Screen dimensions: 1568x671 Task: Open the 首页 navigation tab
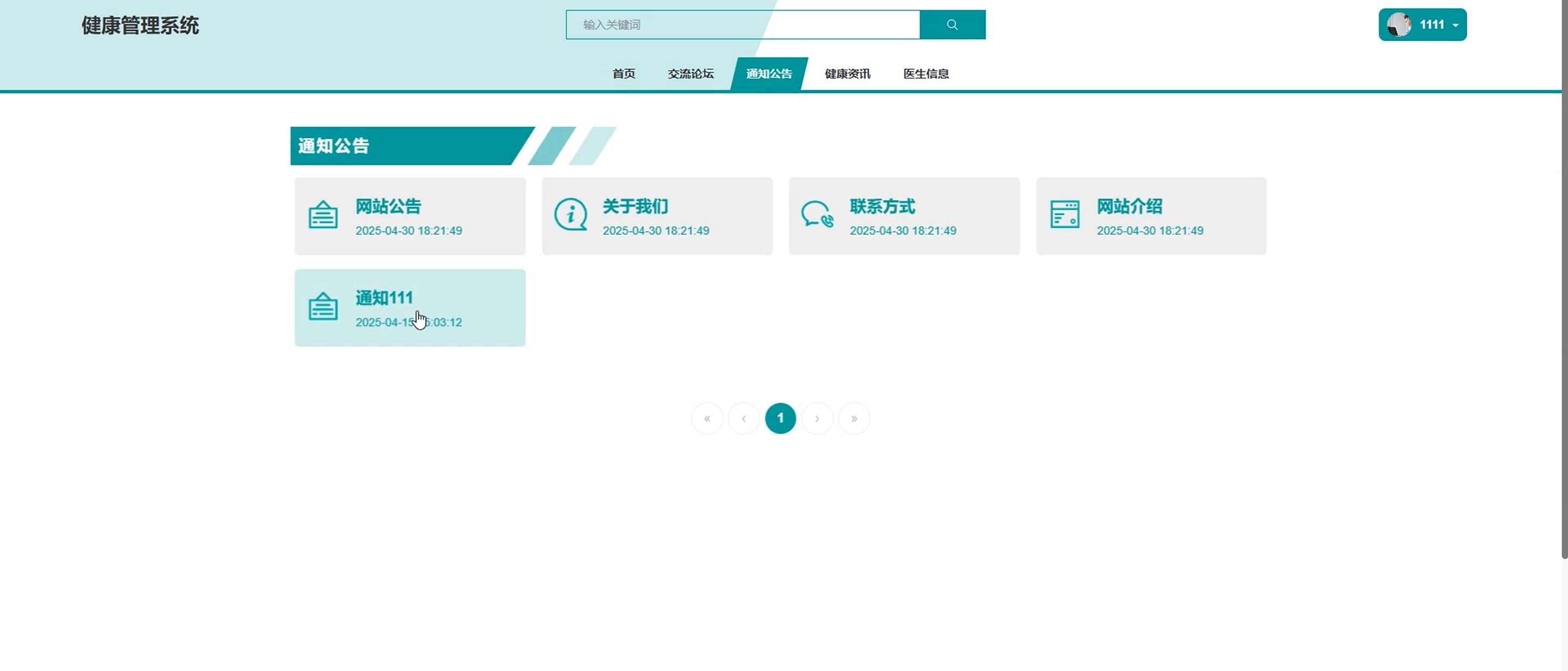tap(623, 74)
